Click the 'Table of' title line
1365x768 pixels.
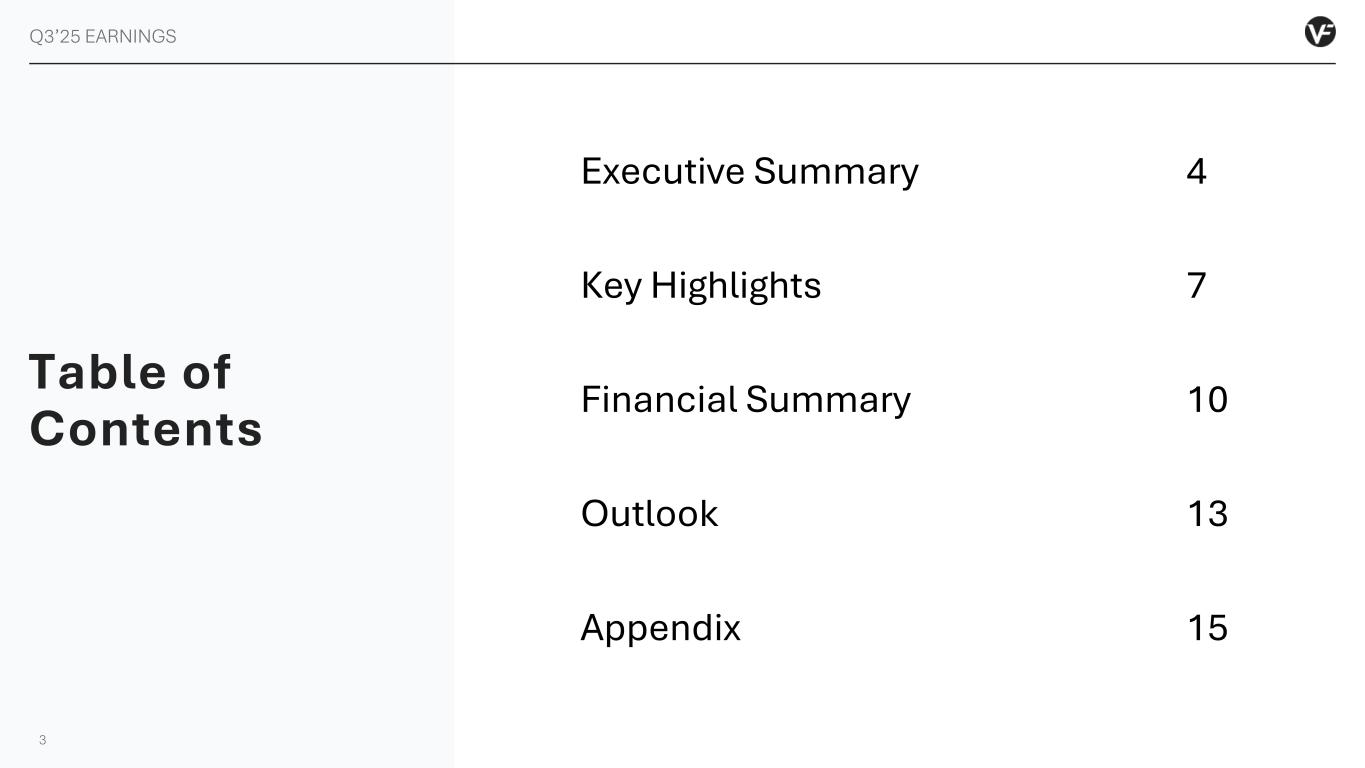pos(130,372)
